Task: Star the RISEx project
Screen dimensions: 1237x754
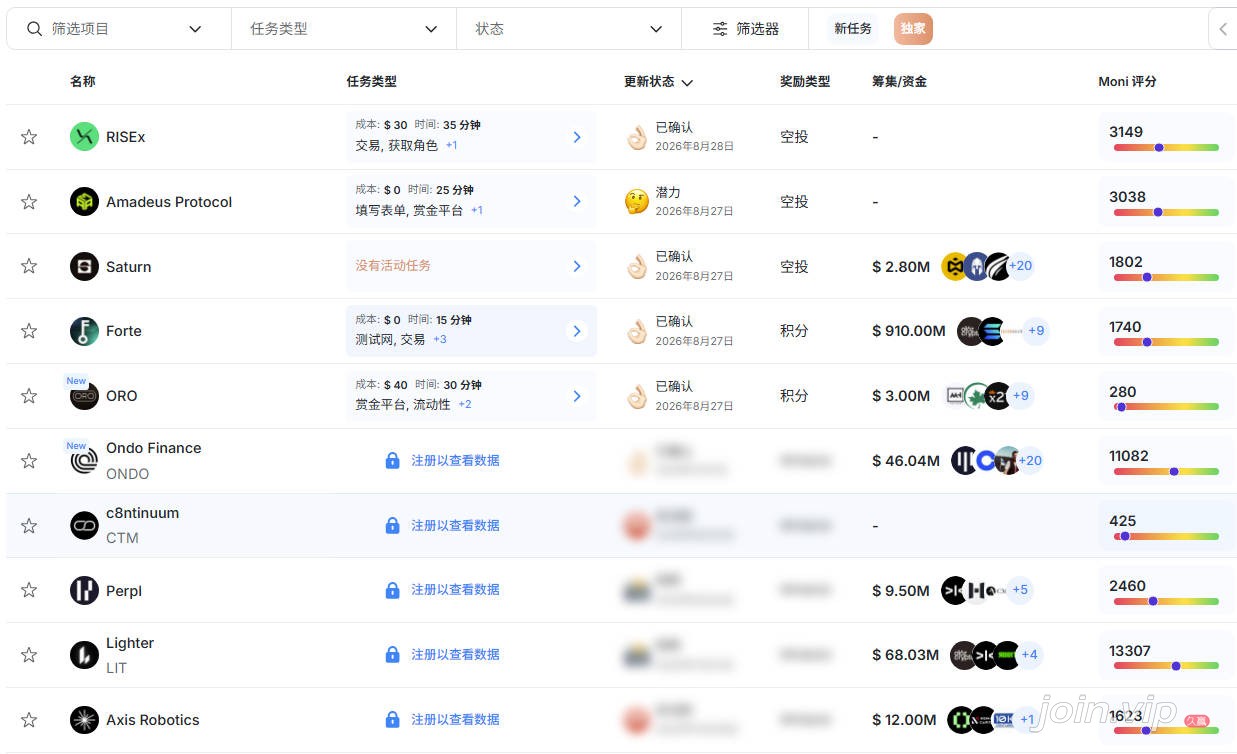Action: 29,137
